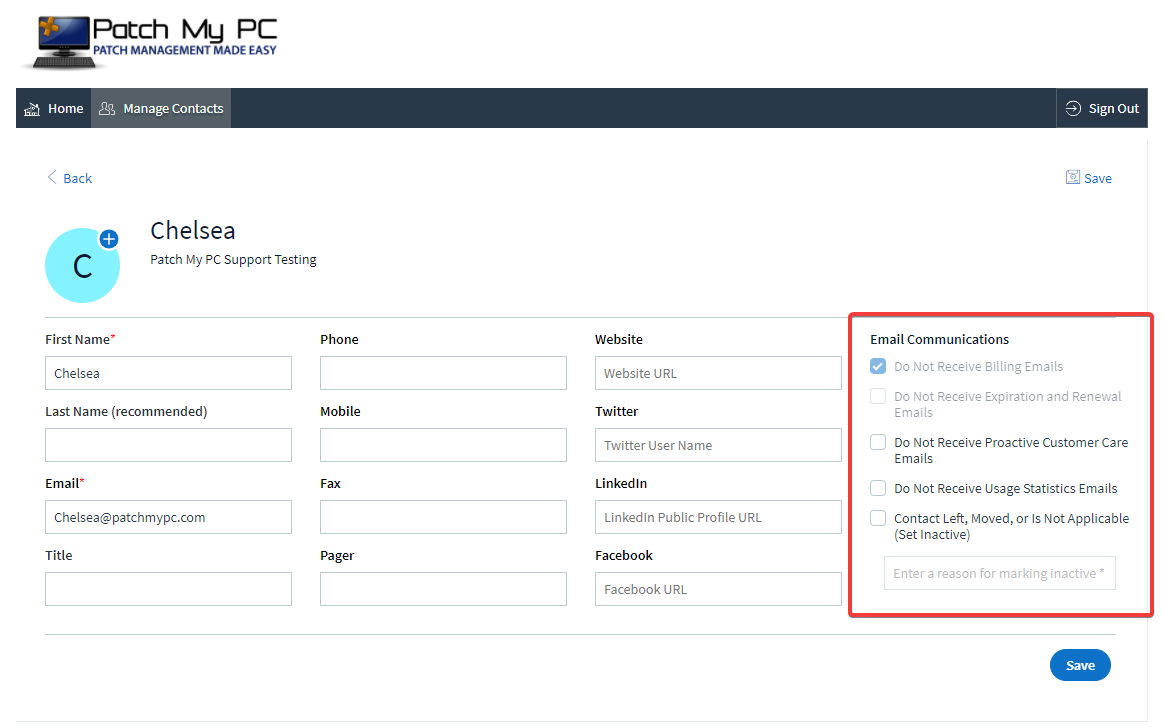The width and height of the screenshot is (1164, 727).
Task: Click the Fax input field
Action: click(x=443, y=517)
